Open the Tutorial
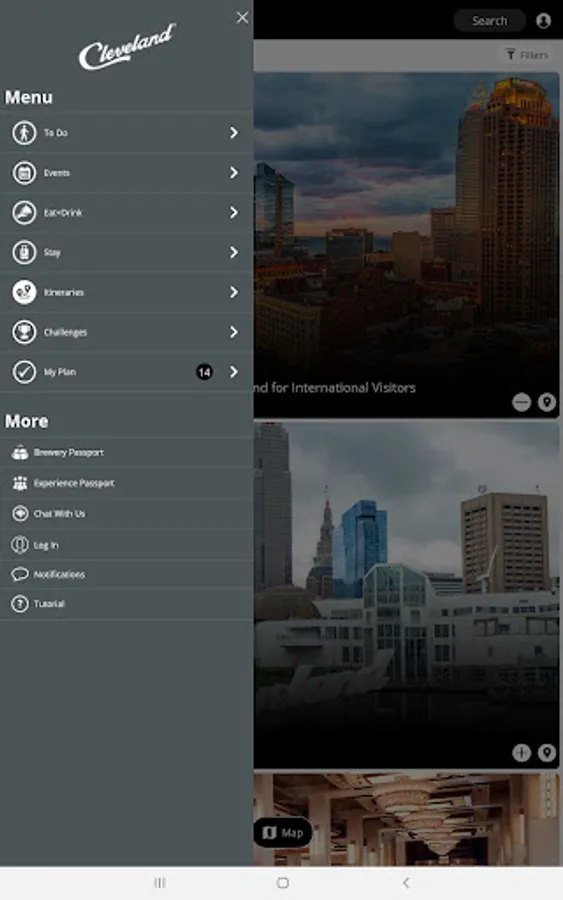563x900 pixels. pyautogui.click(x=126, y=604)
